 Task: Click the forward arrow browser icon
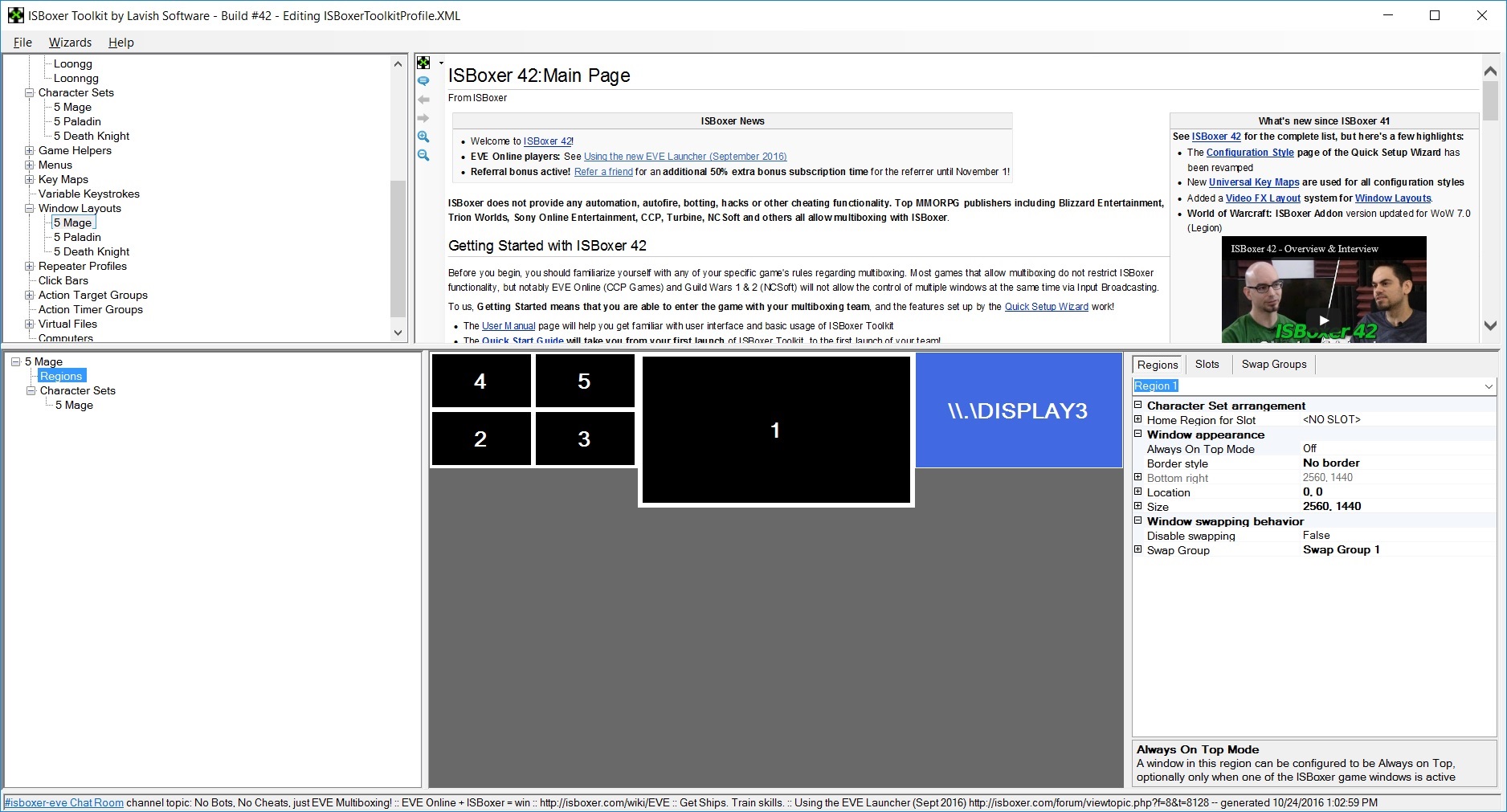pos(423,118)
